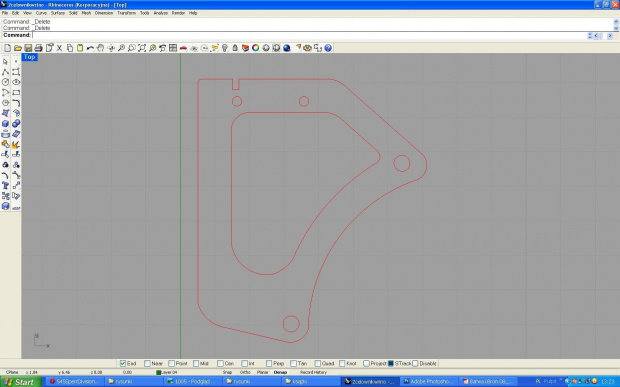Open the Layer 04 layer selector

[169, 372]
